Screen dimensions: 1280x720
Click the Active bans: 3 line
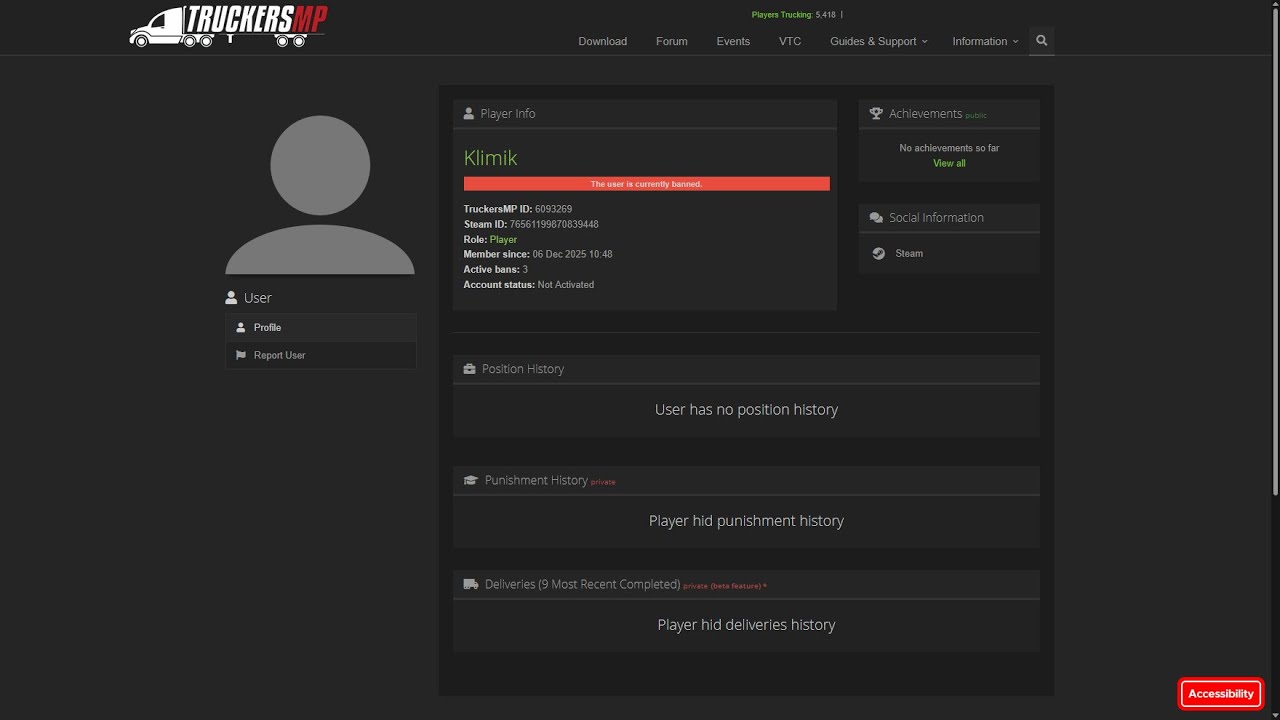click(496, 270)
